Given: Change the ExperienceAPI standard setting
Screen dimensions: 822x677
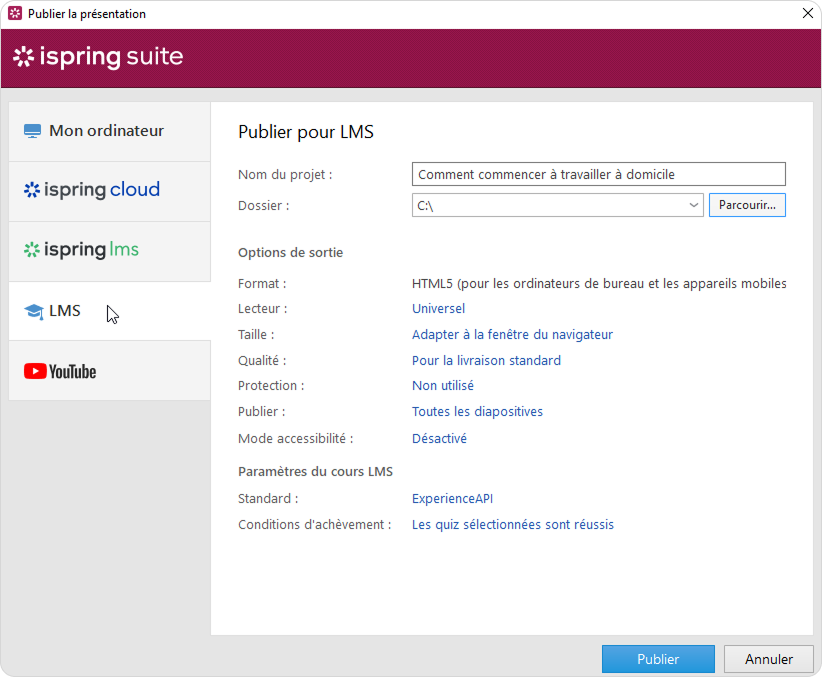Looking at the screenshot, I should point(452,499).
